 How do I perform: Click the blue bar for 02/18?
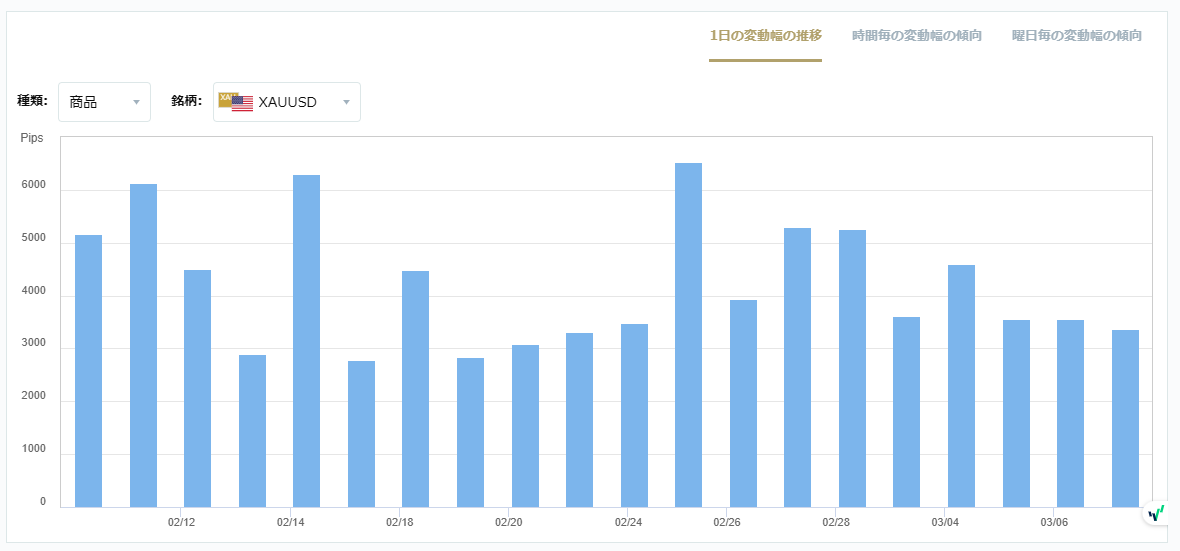[x=415, y=389]
